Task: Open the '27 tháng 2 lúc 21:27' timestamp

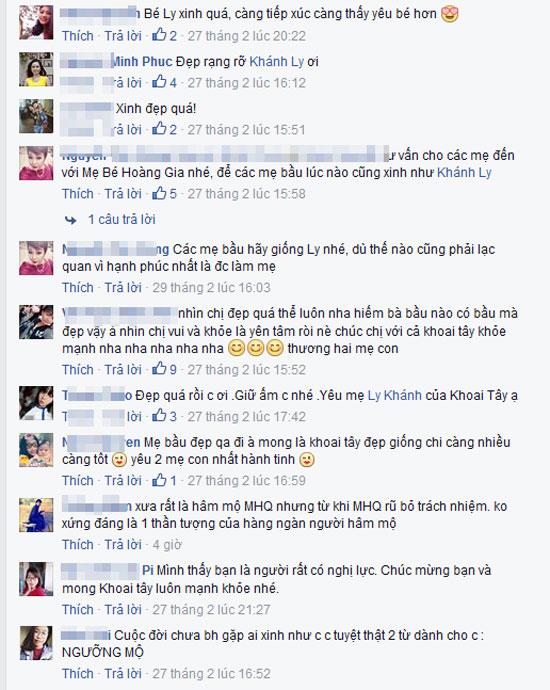Action: [211, 609]
